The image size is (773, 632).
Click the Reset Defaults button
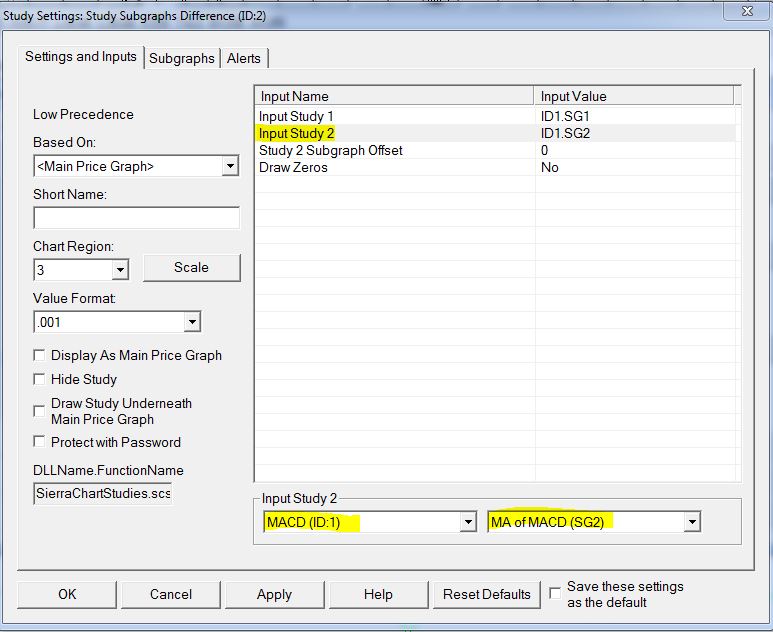487,595
